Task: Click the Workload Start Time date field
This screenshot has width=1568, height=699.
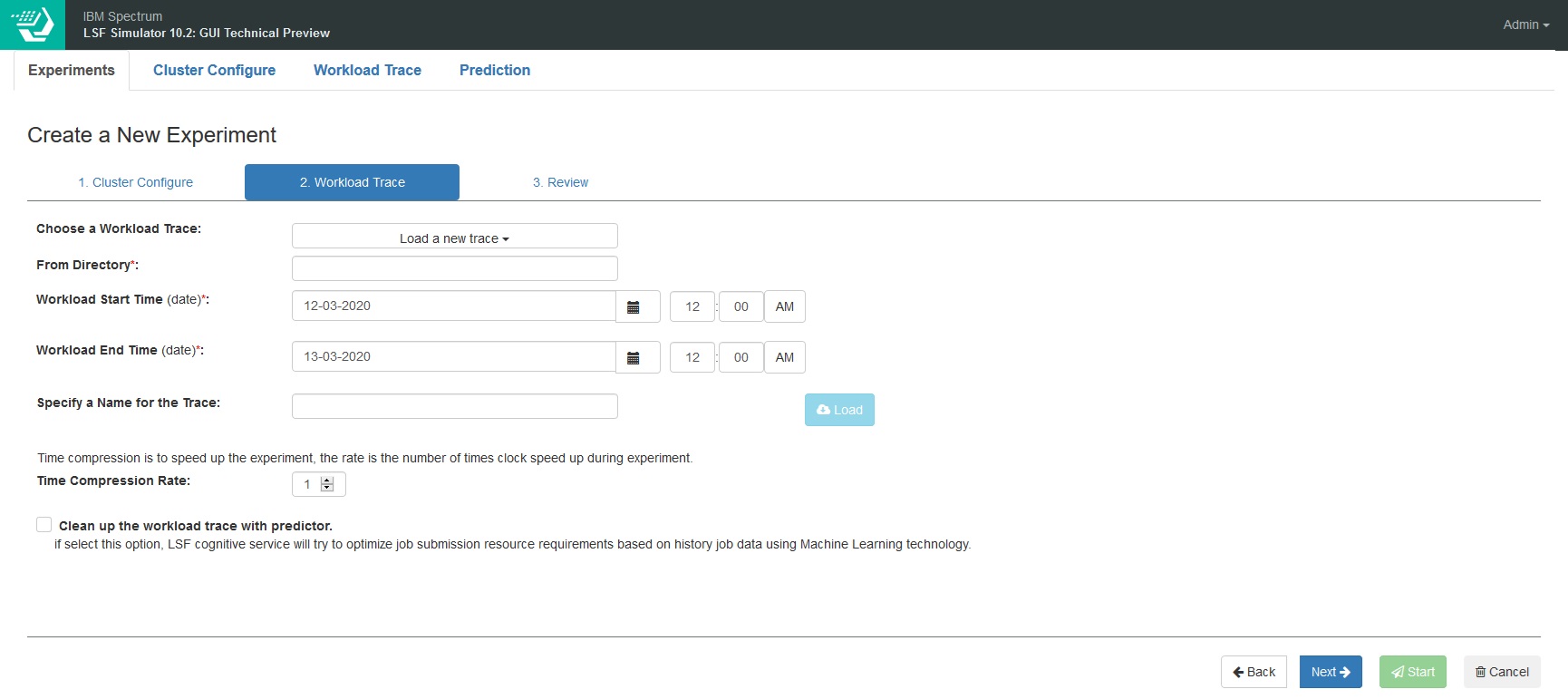Action: 454,306
